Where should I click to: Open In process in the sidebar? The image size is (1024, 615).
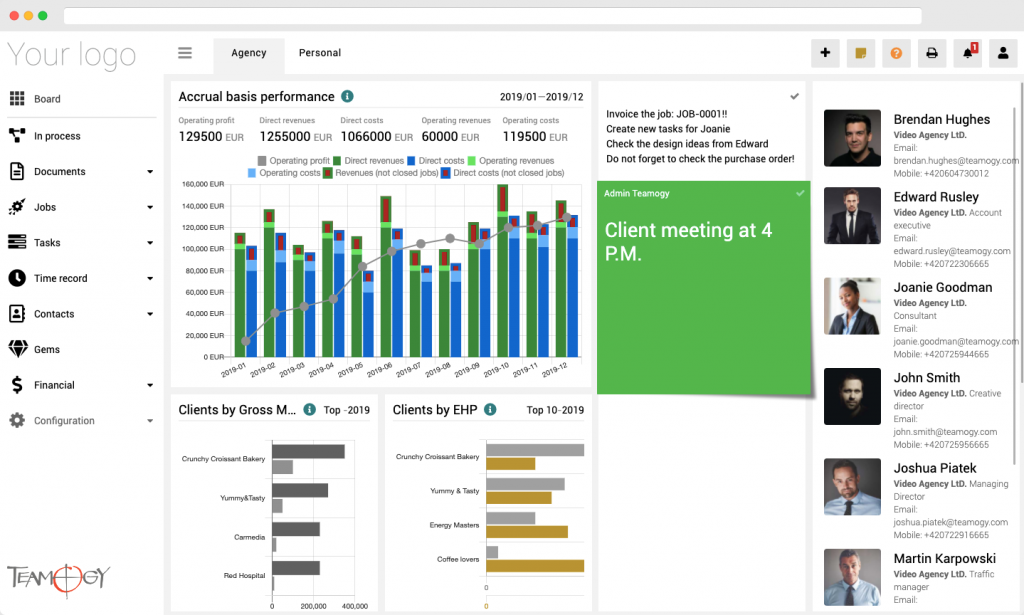coord(57,136)
